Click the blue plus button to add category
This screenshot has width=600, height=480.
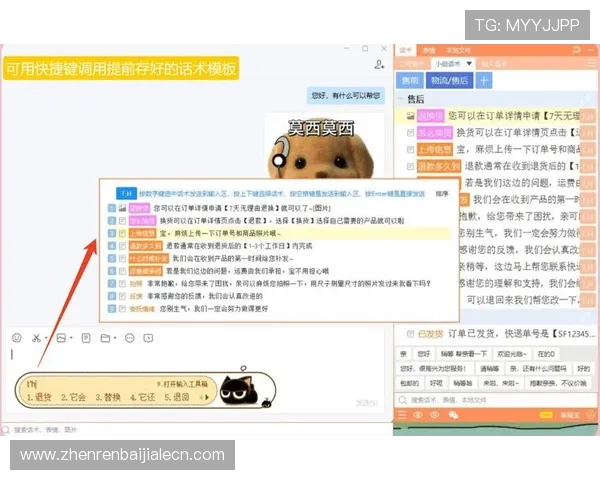pyautogui.click(x=483, y=81)
